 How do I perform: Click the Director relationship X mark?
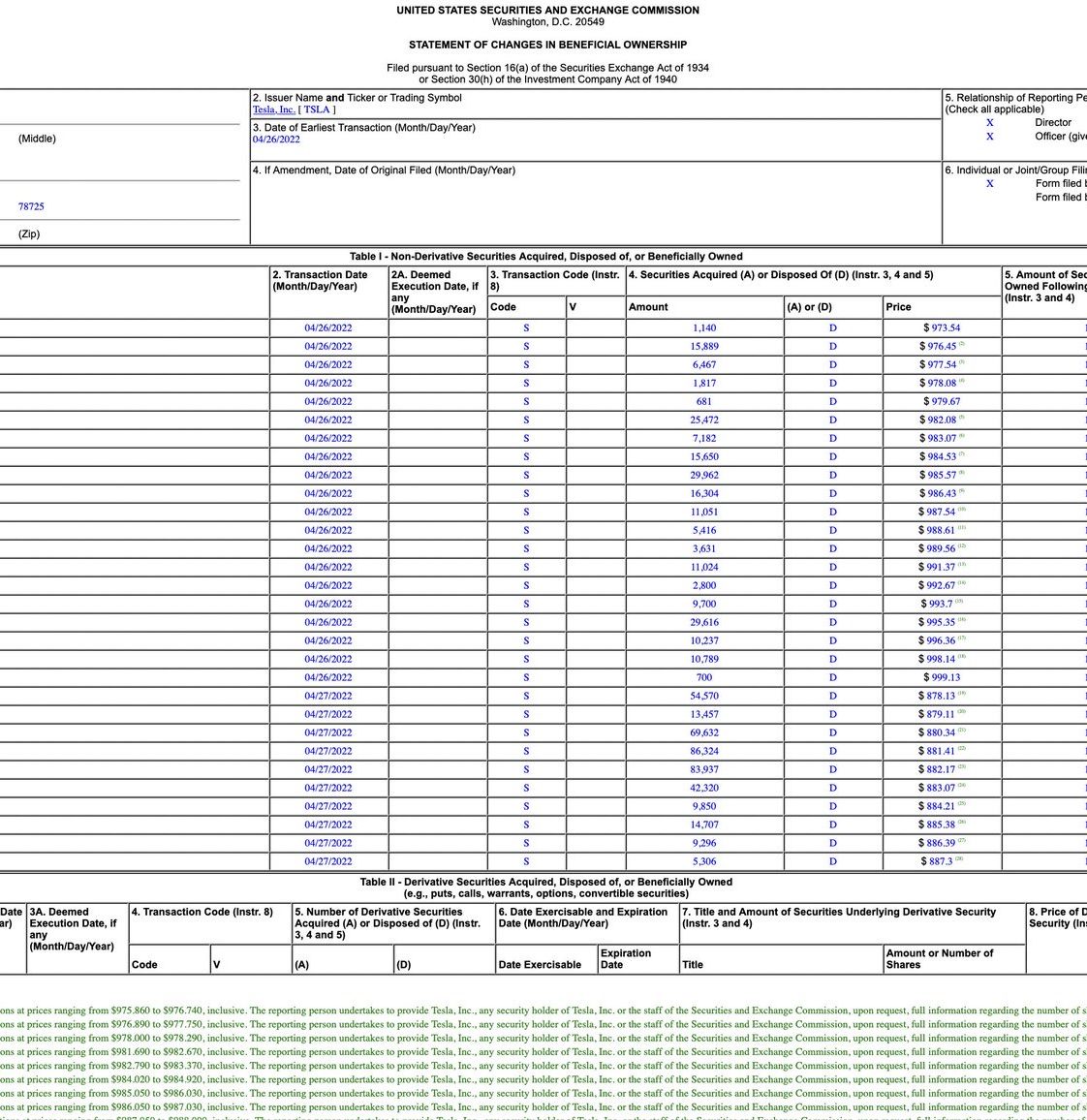point(990,123)
